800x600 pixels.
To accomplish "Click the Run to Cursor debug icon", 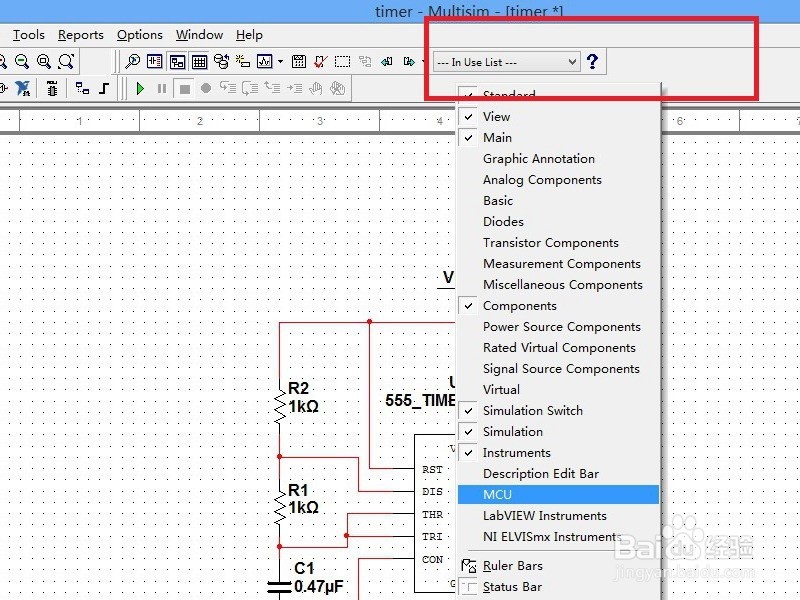I will click(x=294, y=88).
